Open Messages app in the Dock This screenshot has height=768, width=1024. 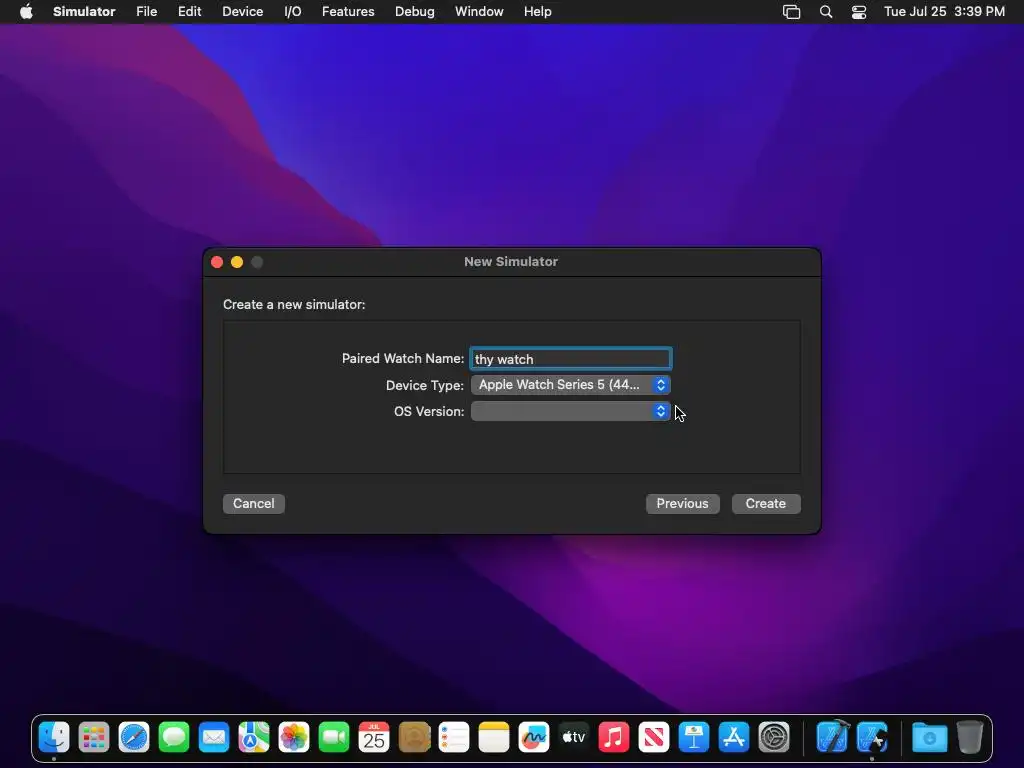[x=174, y=738]
